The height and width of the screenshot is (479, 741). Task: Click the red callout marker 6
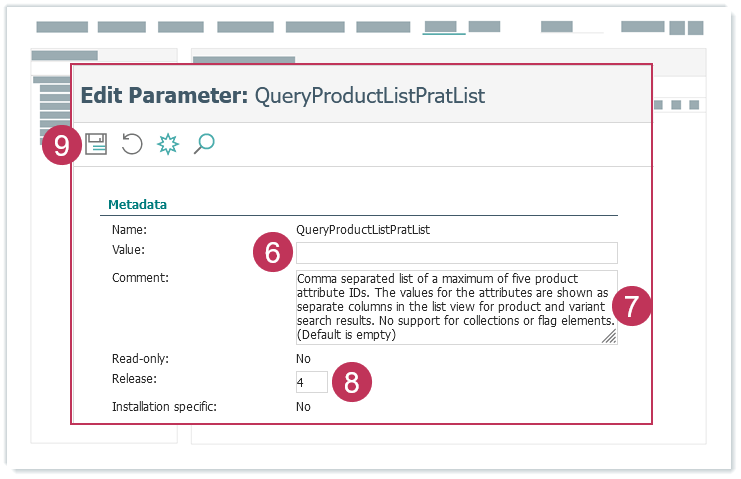point(272,253)
